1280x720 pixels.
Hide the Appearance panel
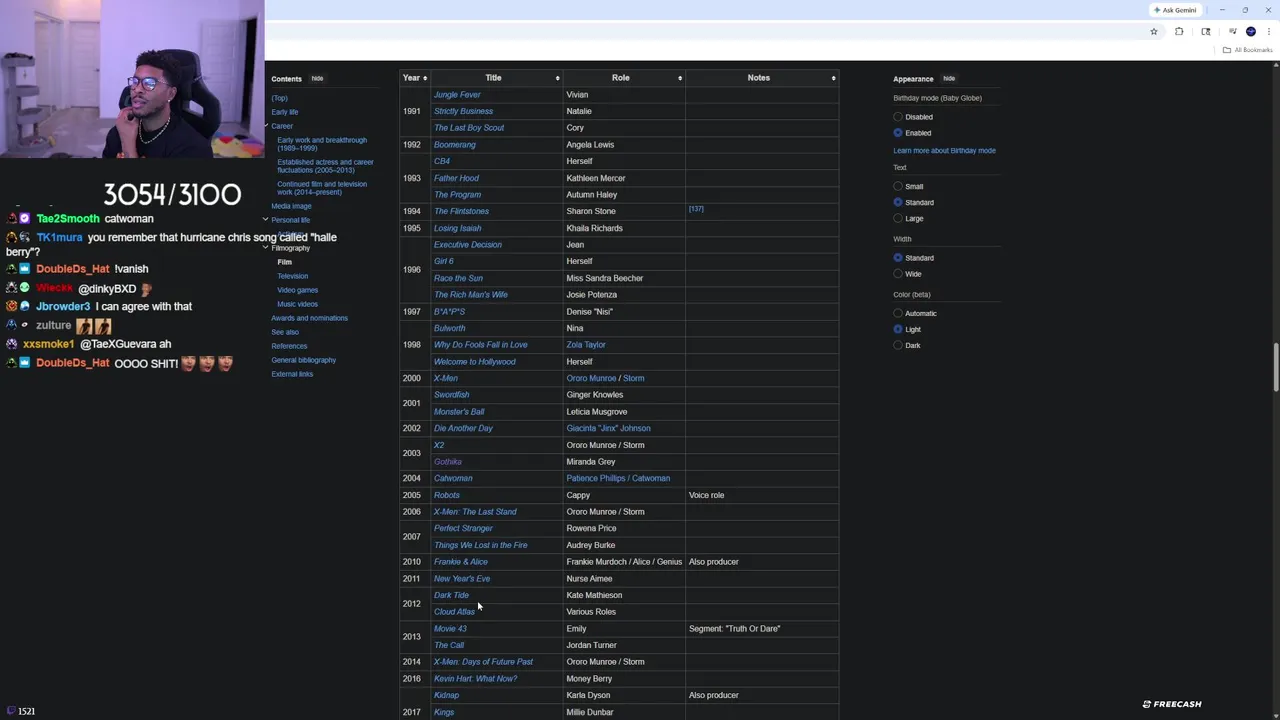point(949,78)
